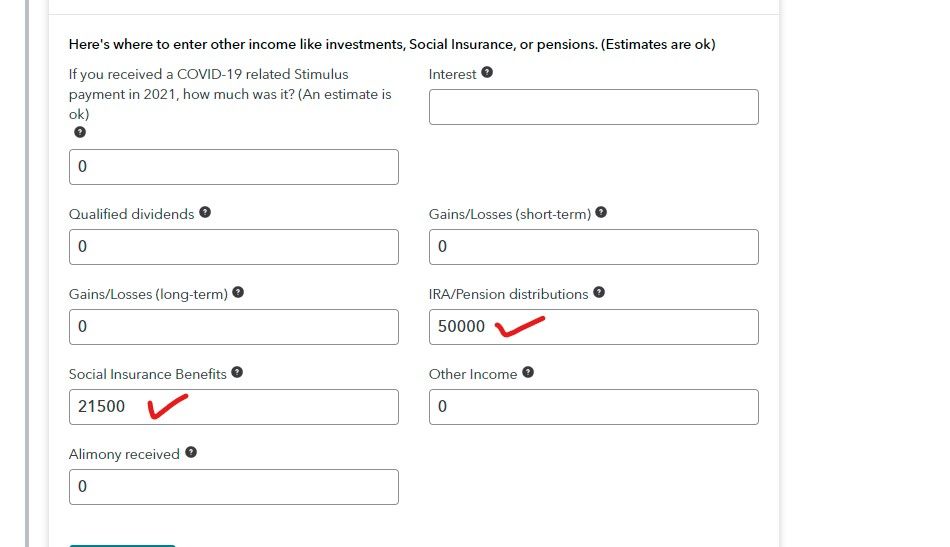Select the COVID-19 Stimulus payment field

pyautogui.click(x=234, y=167)
